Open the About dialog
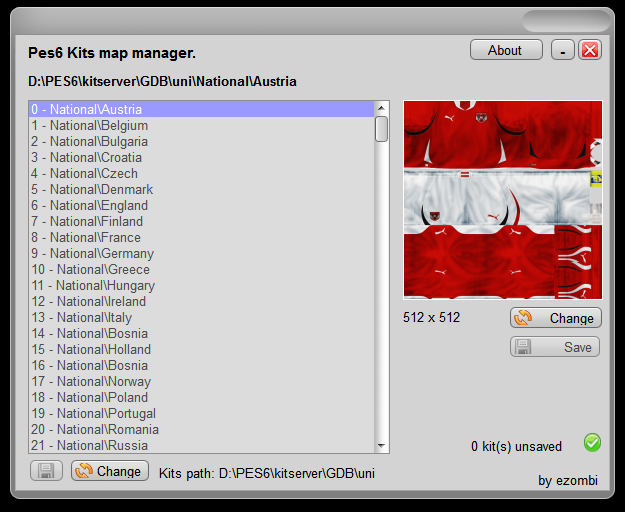The height and width of the screenshot is (512, 625). point(506,50)
